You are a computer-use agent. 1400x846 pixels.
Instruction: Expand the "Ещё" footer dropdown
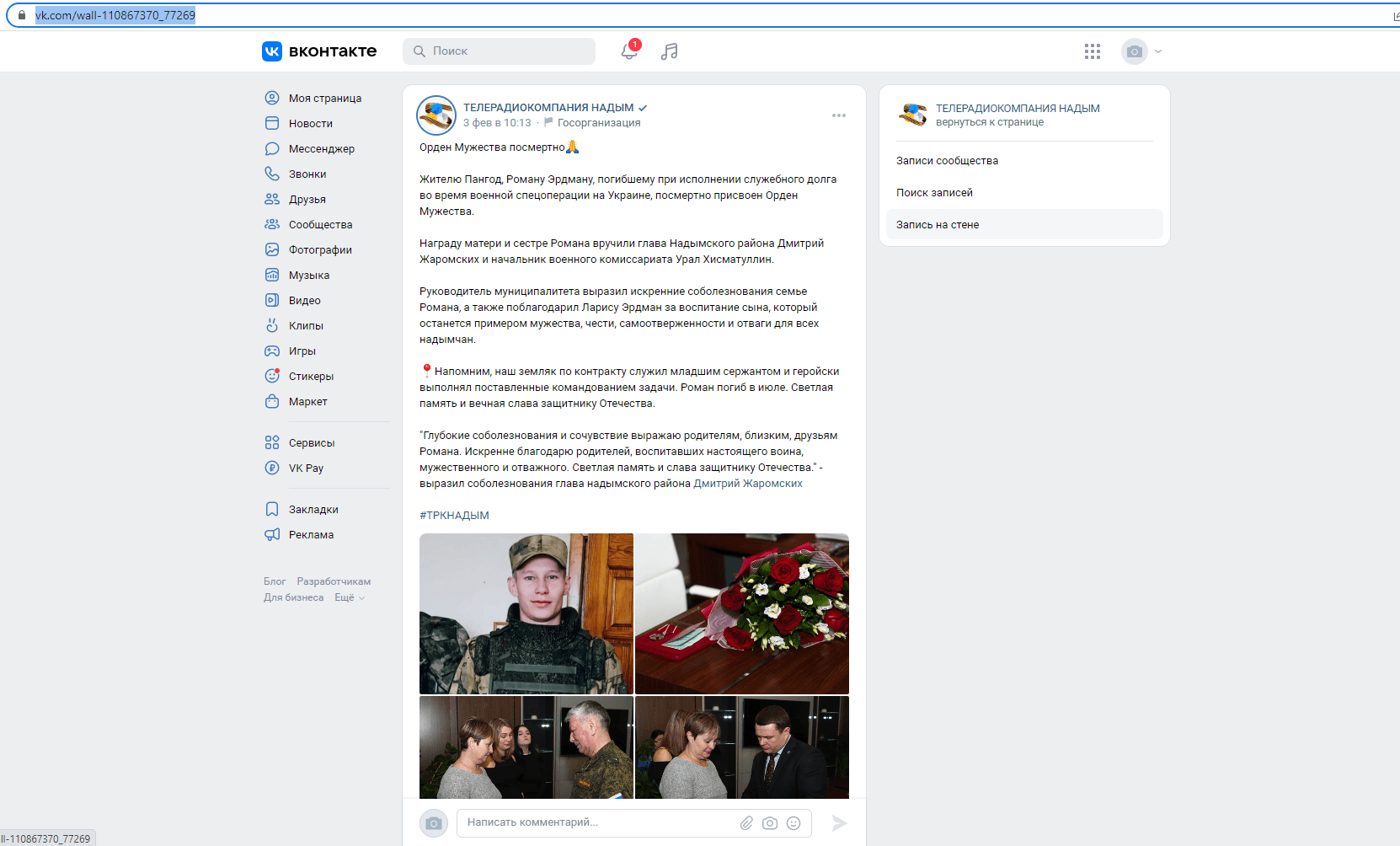(x=350, y=597)
